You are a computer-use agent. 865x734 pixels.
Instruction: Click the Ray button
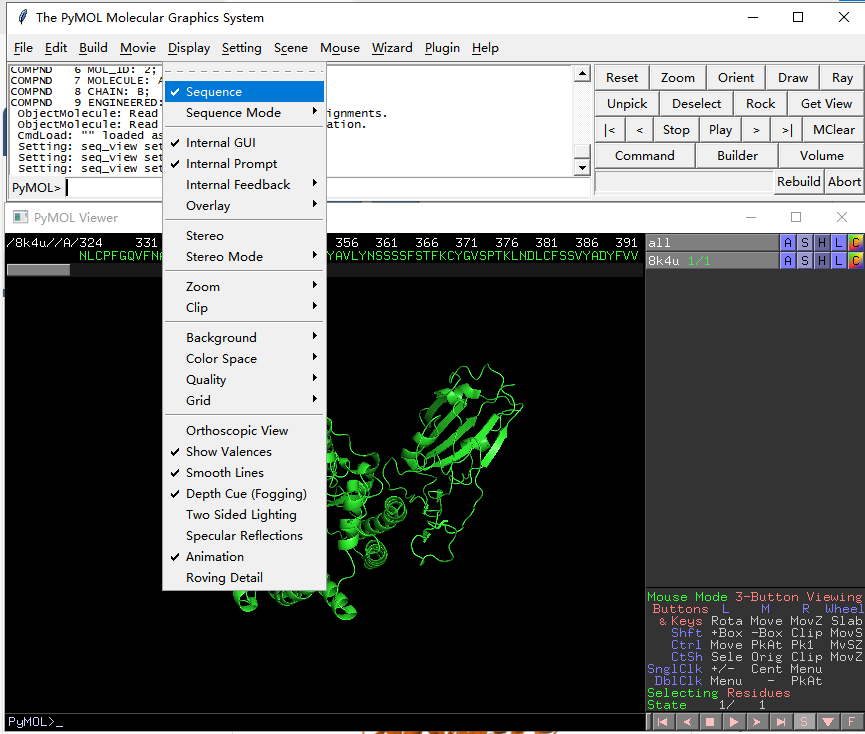pyautogui.click(x=842, y=78)
